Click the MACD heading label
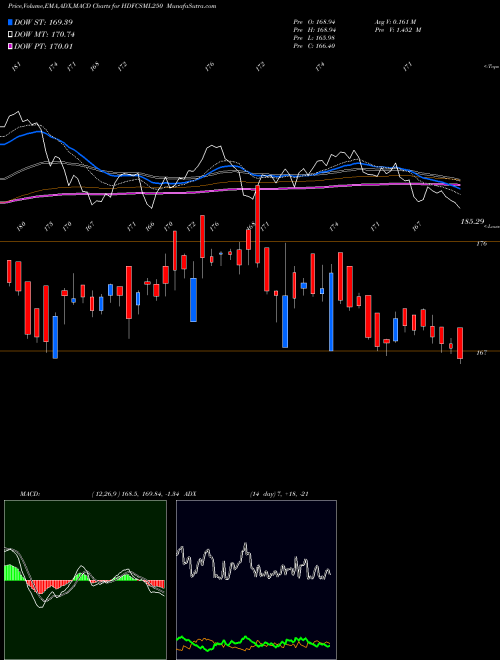 point(30,494)
